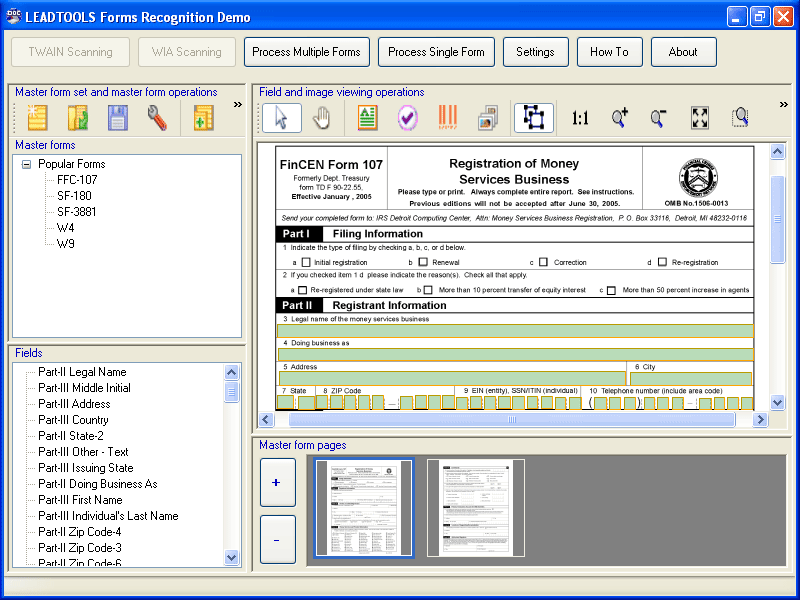Viewport: 800px width, 600px height.
Task: Click the barcode field icon
Action: point(447,118)
